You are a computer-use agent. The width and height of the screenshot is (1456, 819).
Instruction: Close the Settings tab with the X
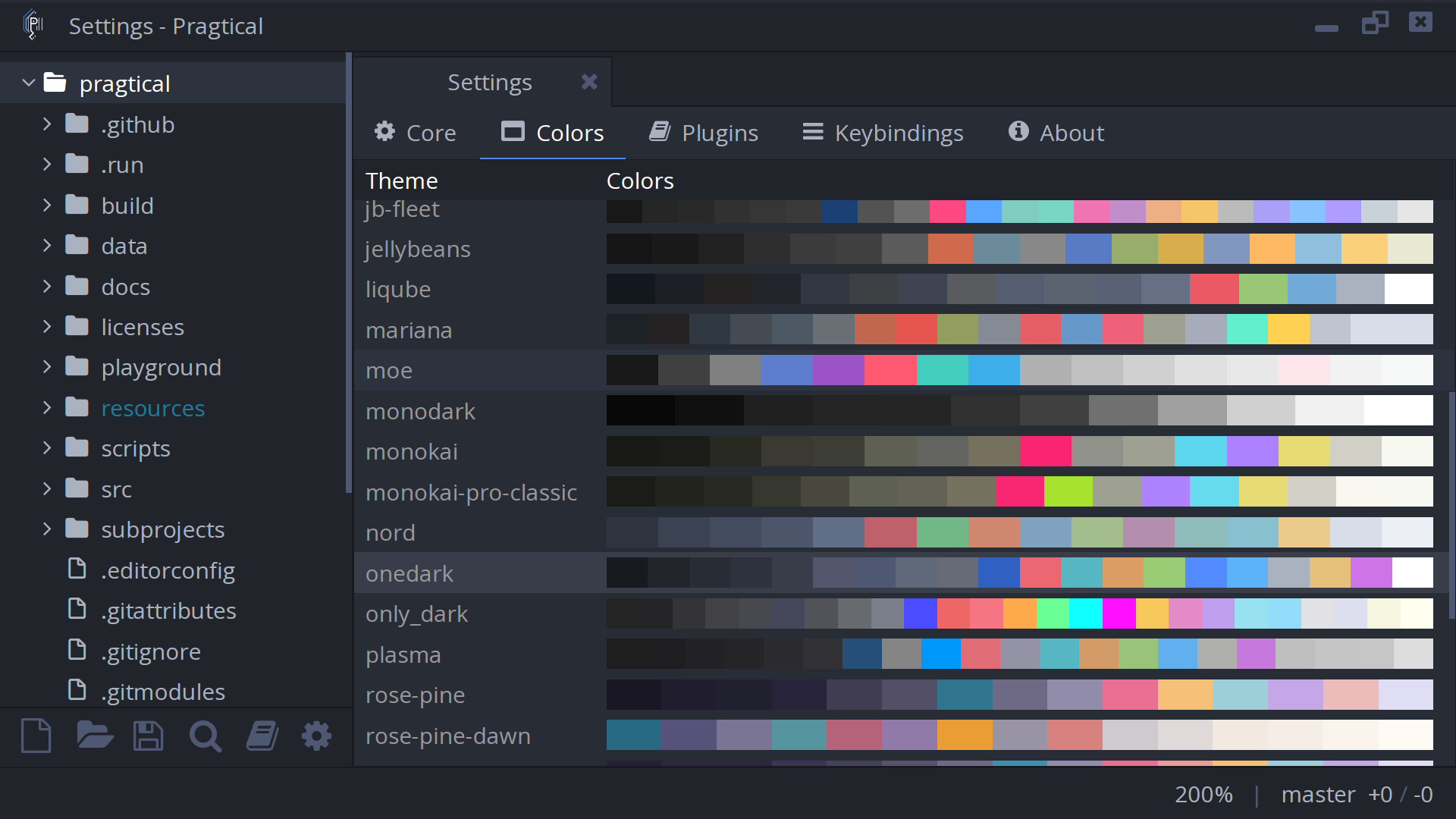589,82
